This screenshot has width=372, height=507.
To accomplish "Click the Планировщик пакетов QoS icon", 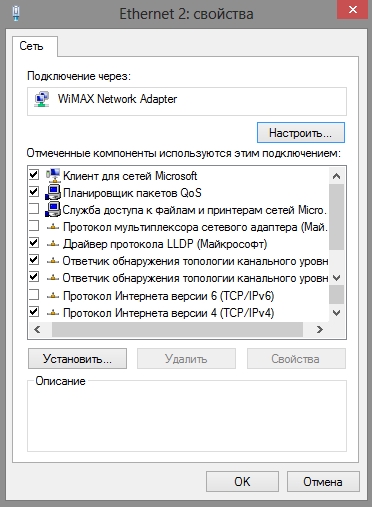I will [x=53, y=192].
